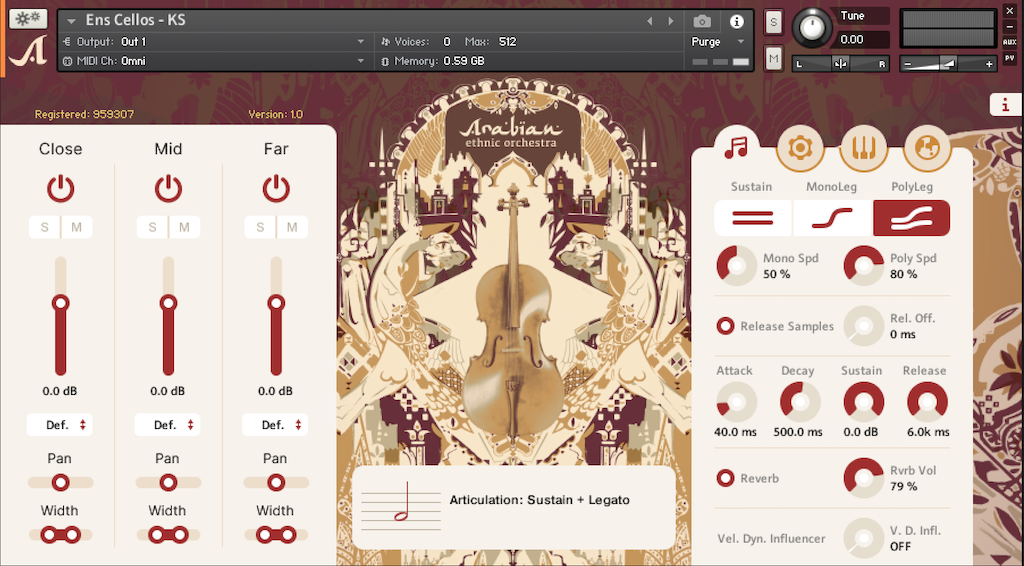Screen dimensions: 1024x566
Task: Click the Rvrb Vol knob
Action: (863, 478)
